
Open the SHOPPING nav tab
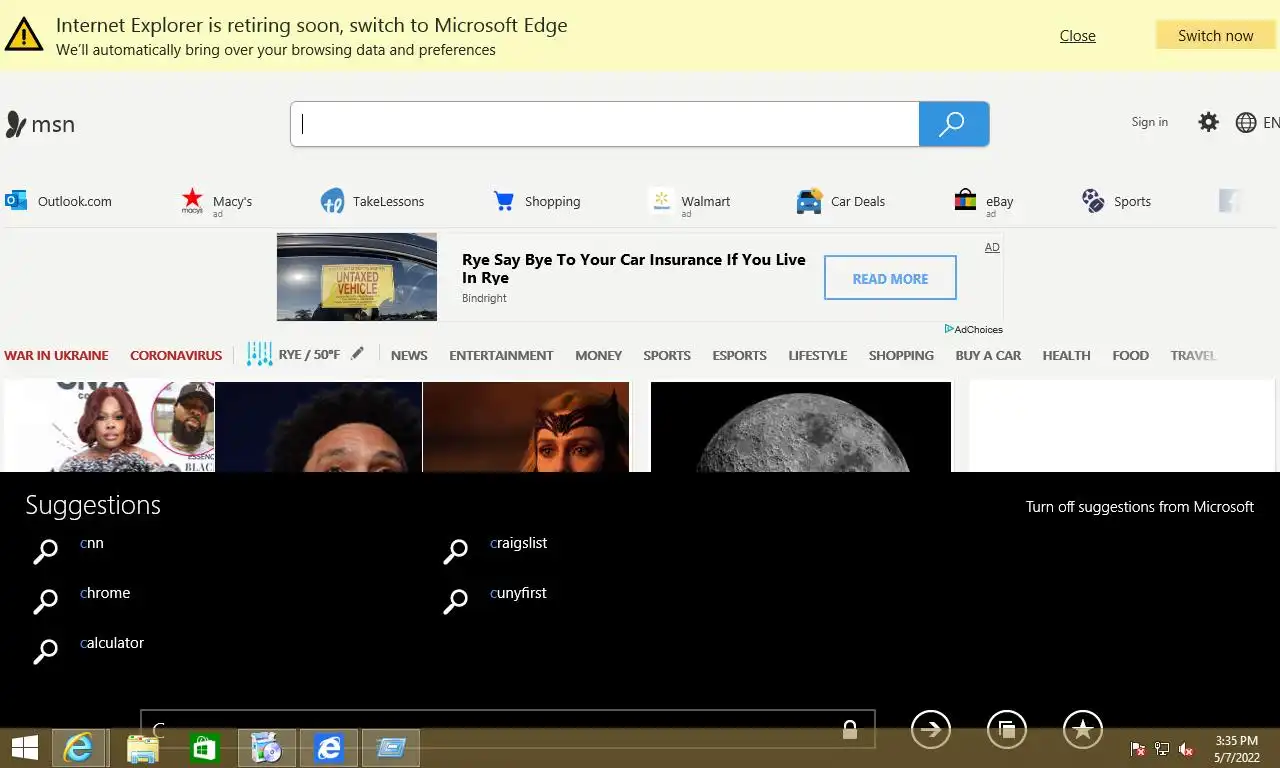(901, 355)
